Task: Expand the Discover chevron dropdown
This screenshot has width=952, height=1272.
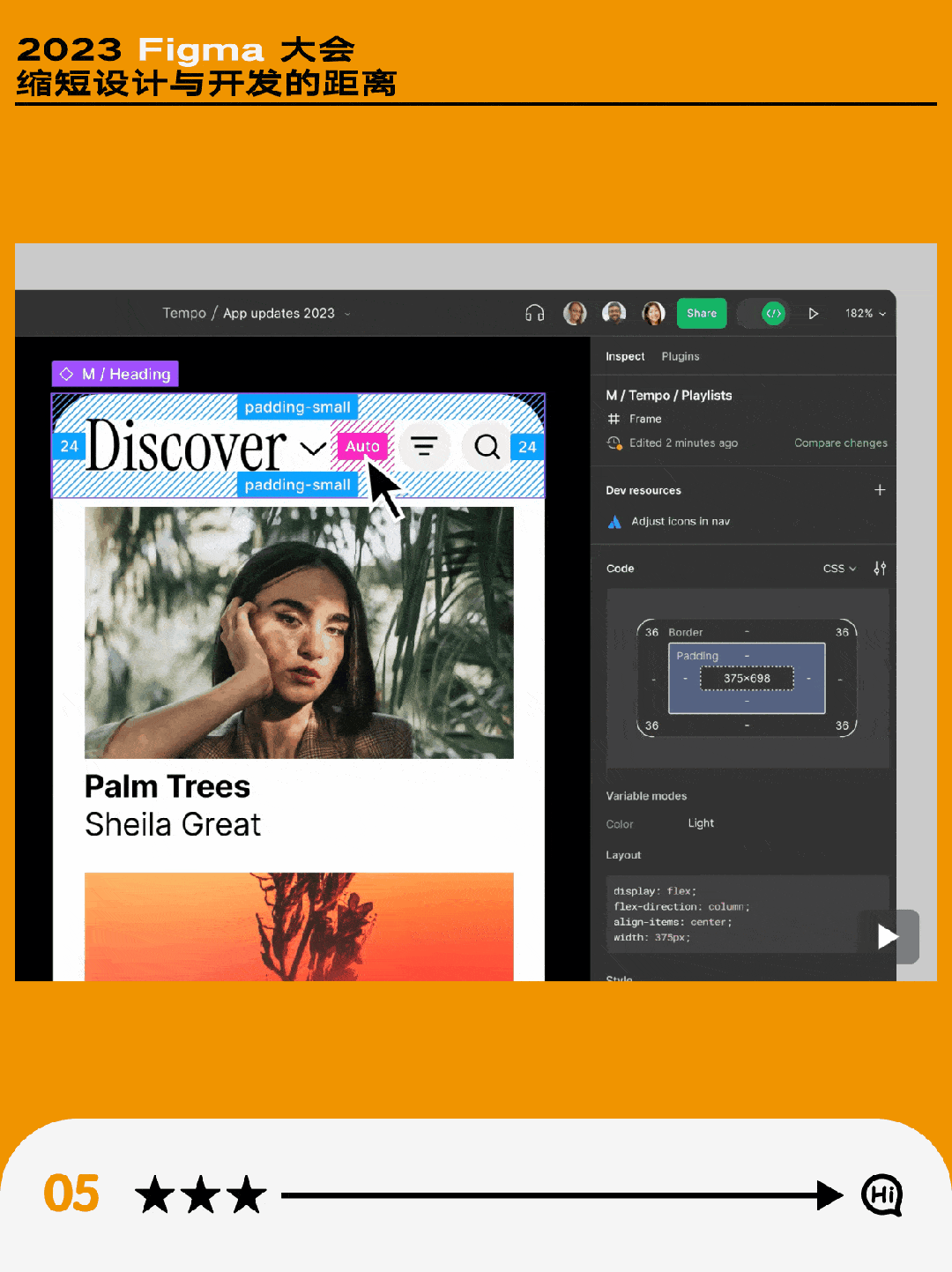Action: tap(312, 449)
